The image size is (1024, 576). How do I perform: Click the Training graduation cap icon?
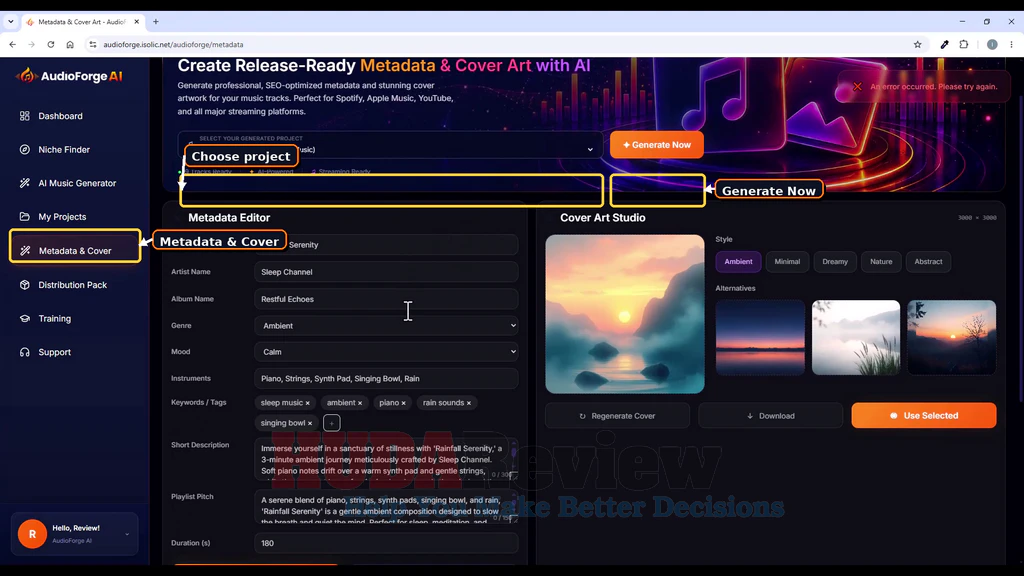click(25, 319)
